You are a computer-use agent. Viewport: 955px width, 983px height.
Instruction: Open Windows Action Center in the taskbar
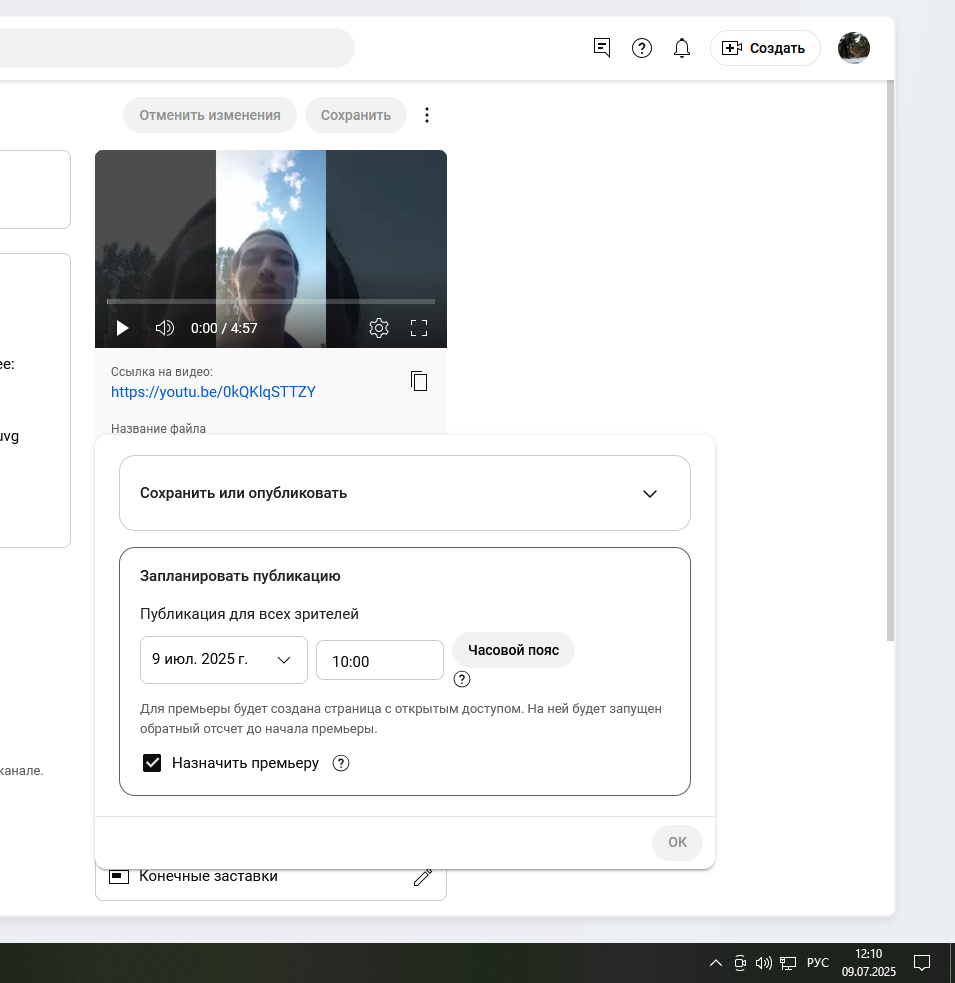(921, 962)
